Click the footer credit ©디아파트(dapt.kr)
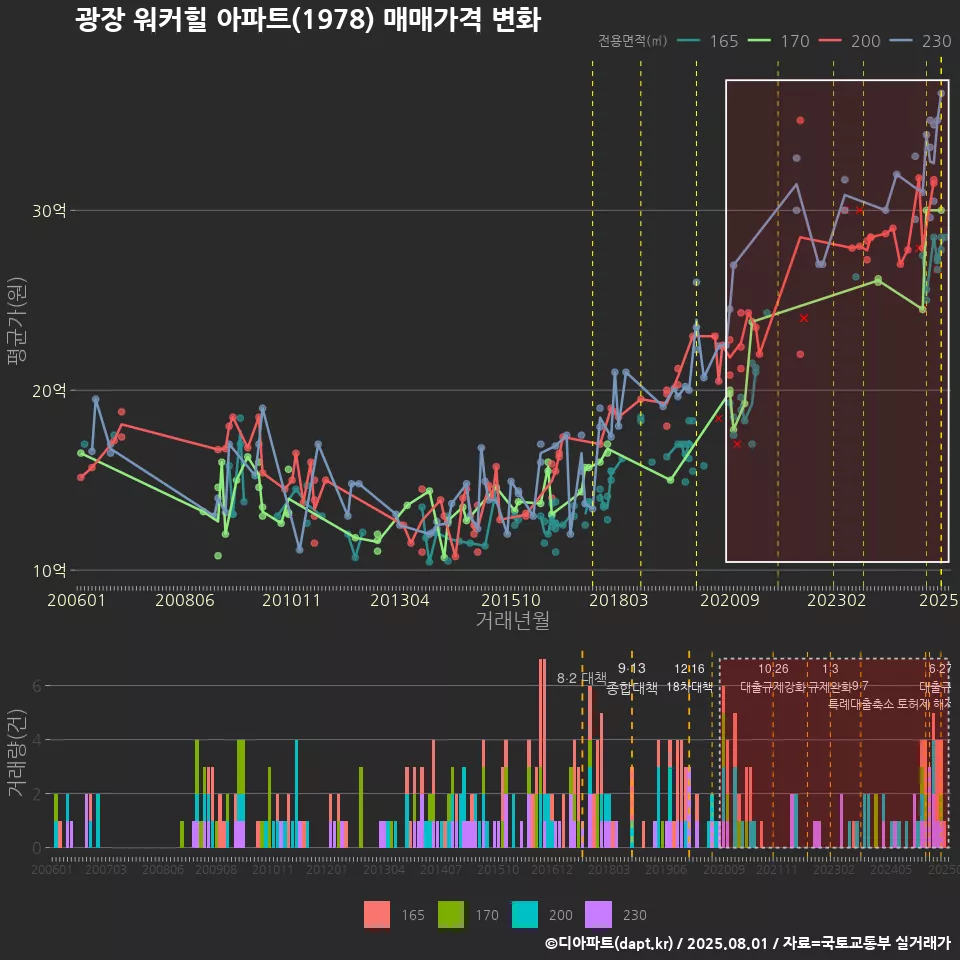This screenshot has width=960, height=960. tap(609, 943)
